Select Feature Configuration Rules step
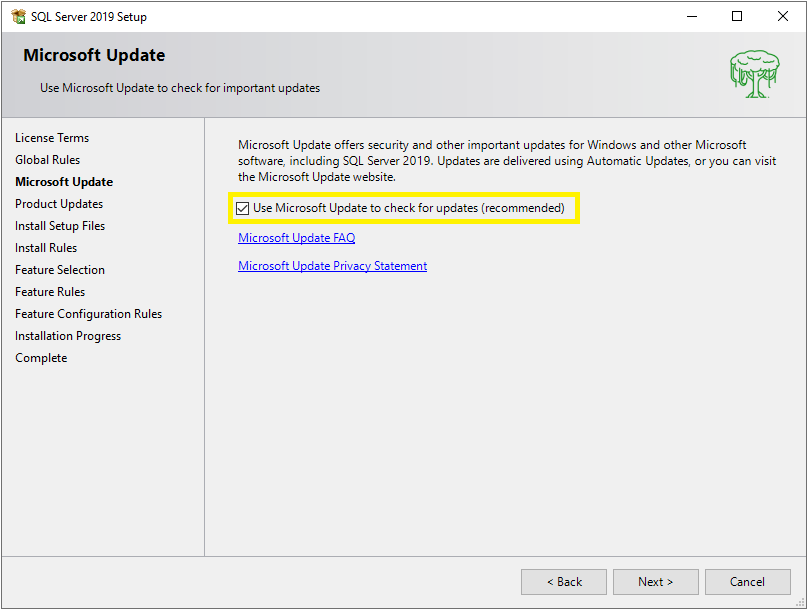The width and height of the screenshot is (808, 610). coord(89,314)
